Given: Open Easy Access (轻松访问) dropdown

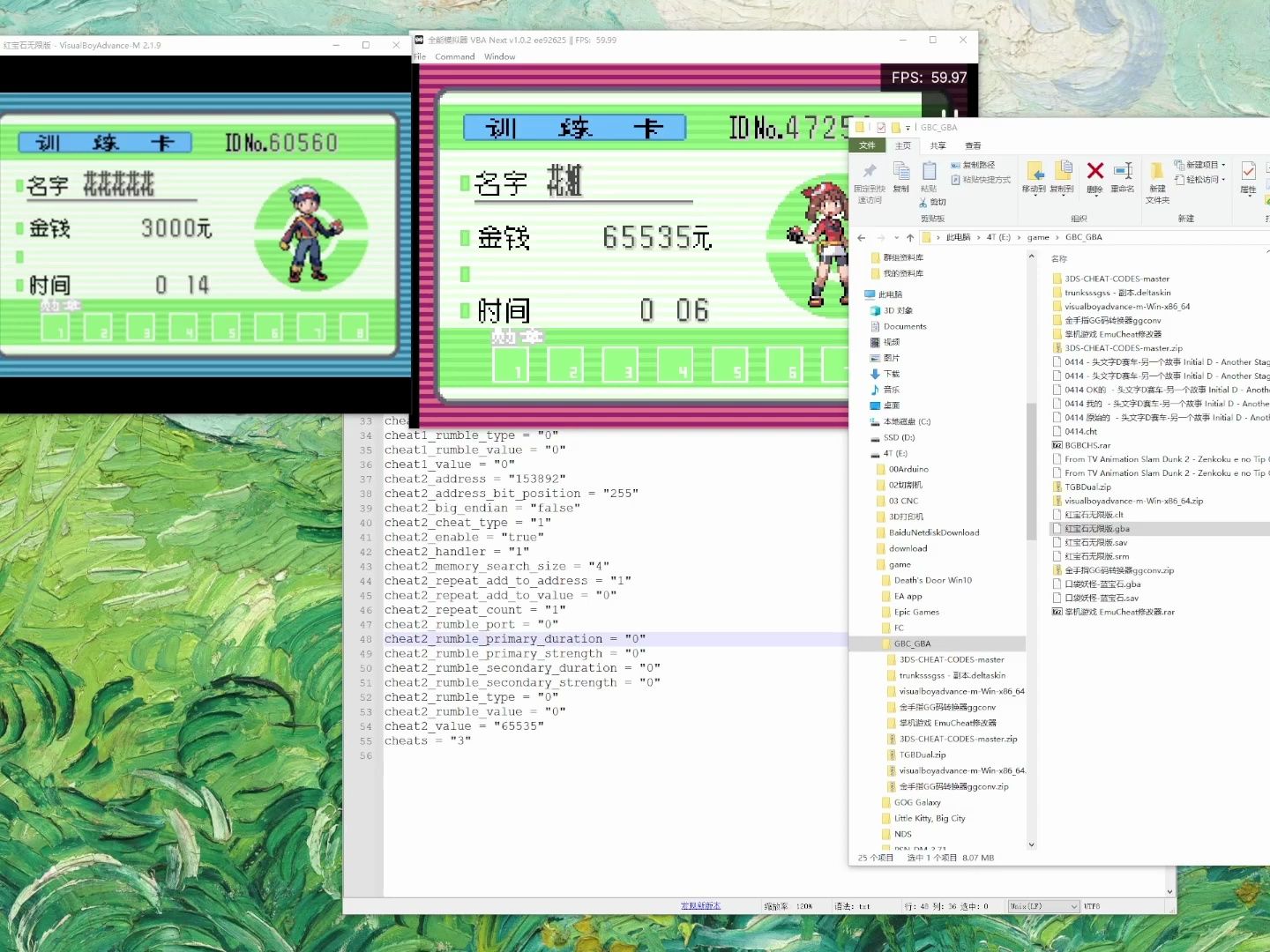Looking at the screenshot, I should (x=1200, y=180).
